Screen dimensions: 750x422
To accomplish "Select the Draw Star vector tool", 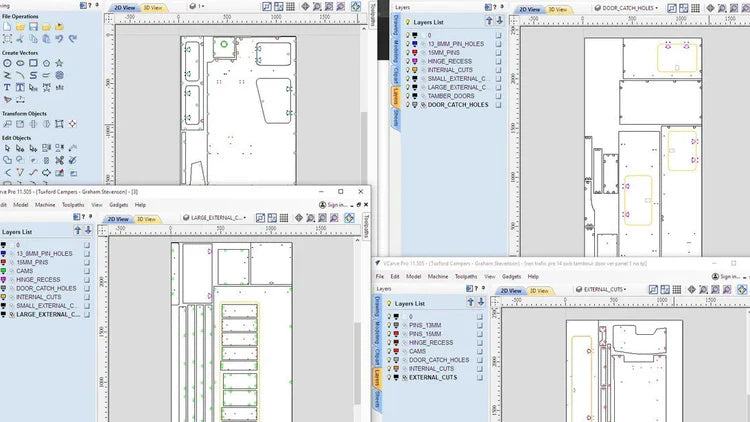I will click(59, 63).
